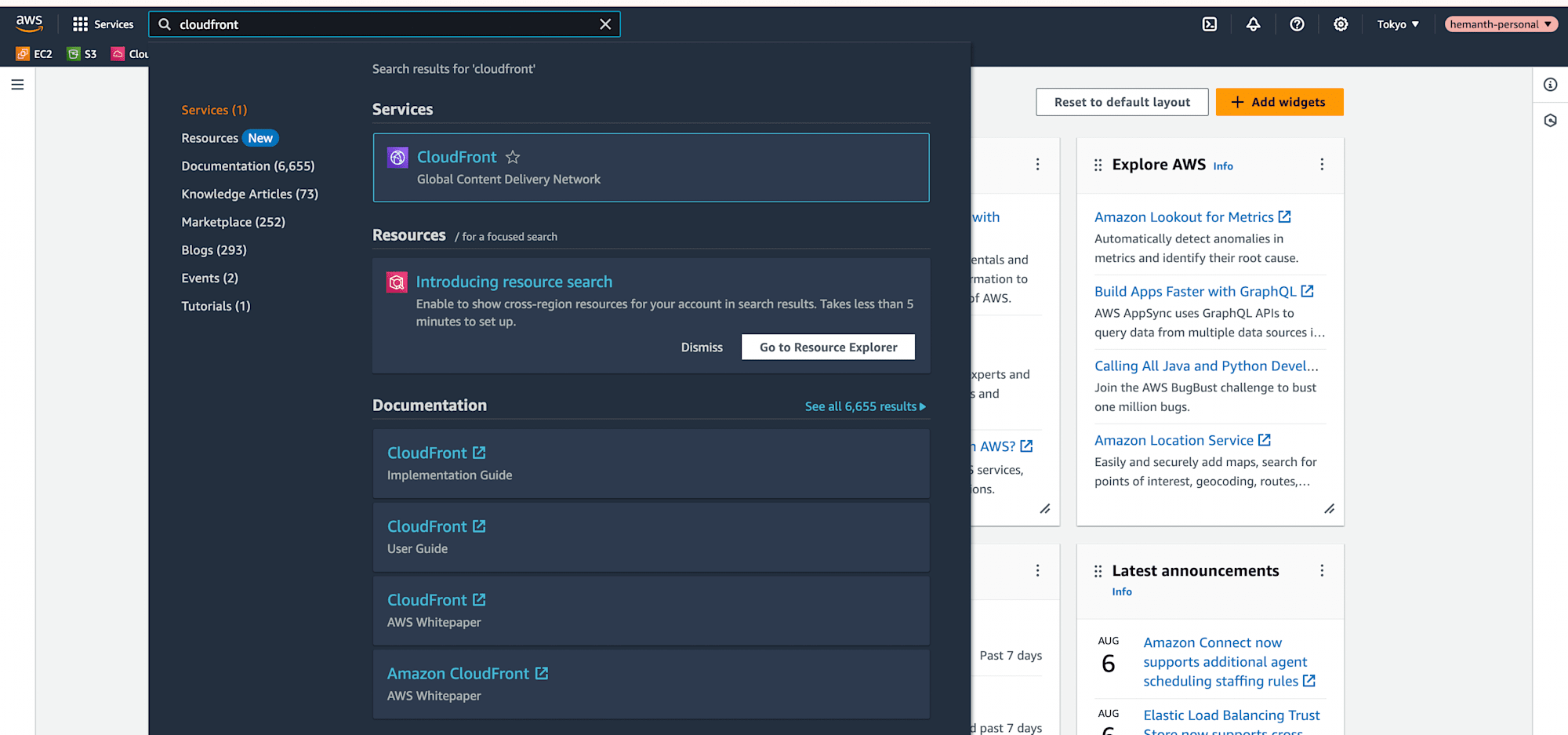The image size is (1568, 735).
Task: Open Build Apps Faster with GraphQL
Action: pos(1203,291)
